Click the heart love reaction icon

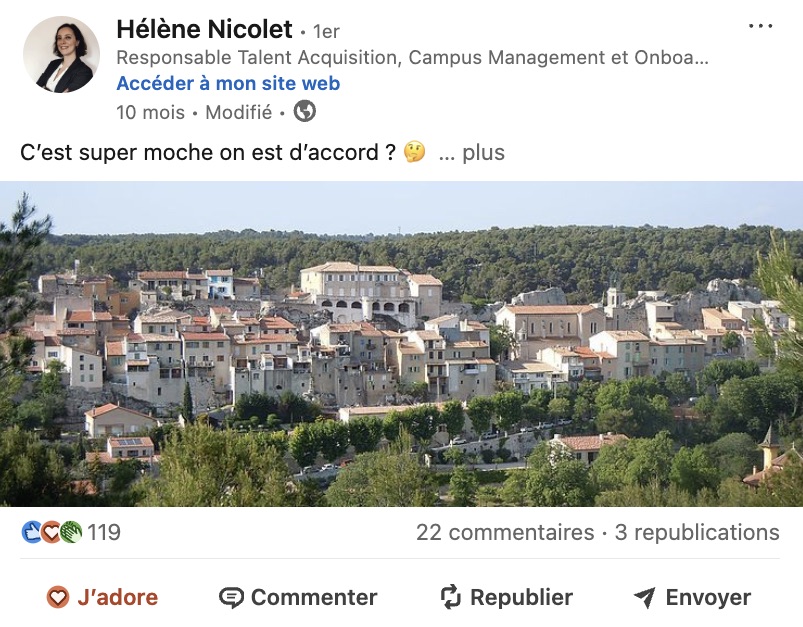coord(51,532)
